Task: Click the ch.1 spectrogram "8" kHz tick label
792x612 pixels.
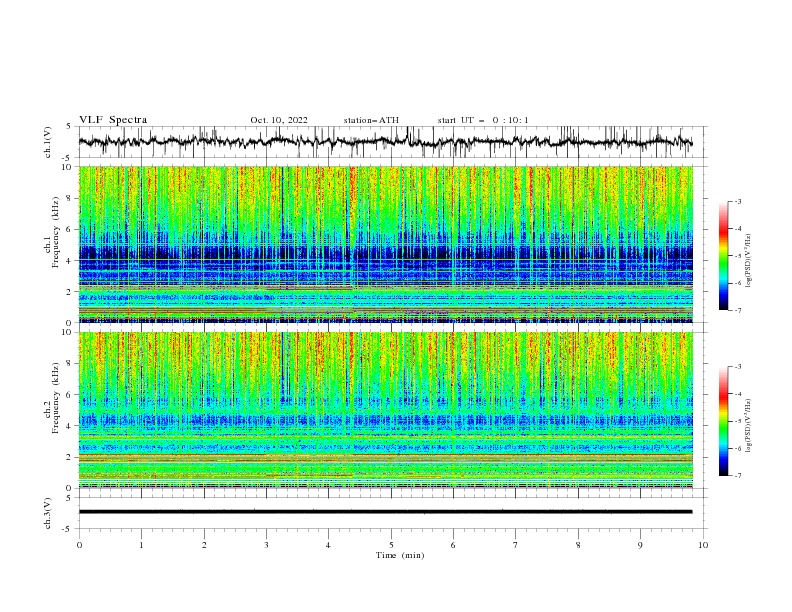Action: pos(70,198)
